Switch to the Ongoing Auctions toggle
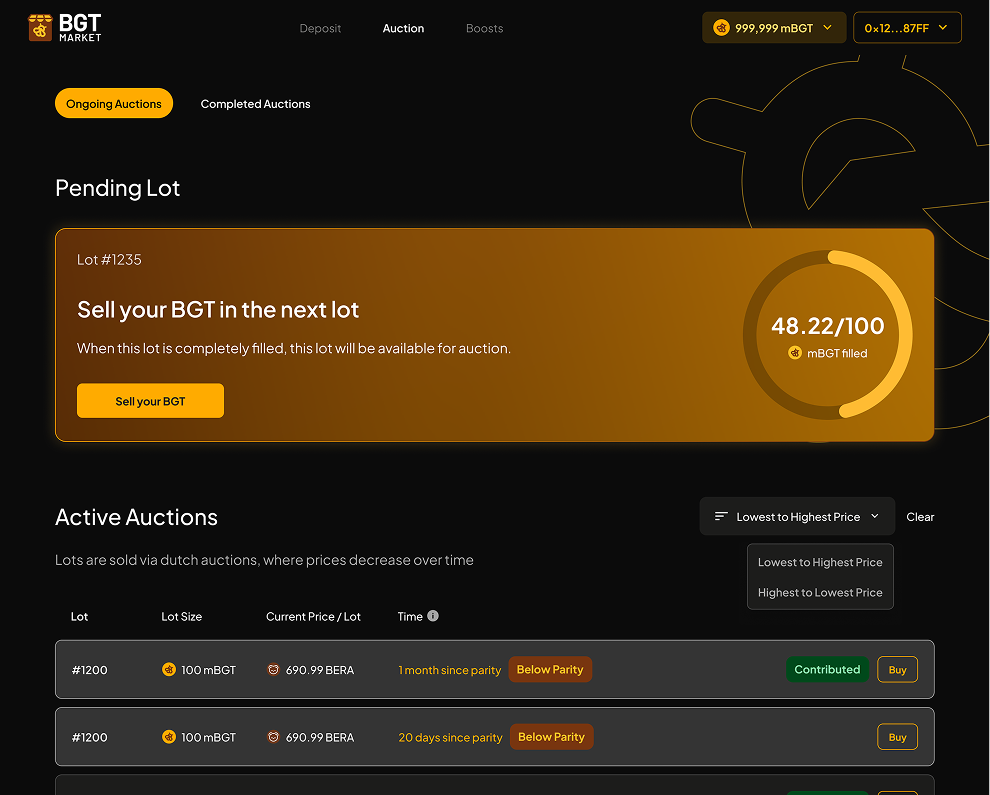 click(x=114, y=104)
